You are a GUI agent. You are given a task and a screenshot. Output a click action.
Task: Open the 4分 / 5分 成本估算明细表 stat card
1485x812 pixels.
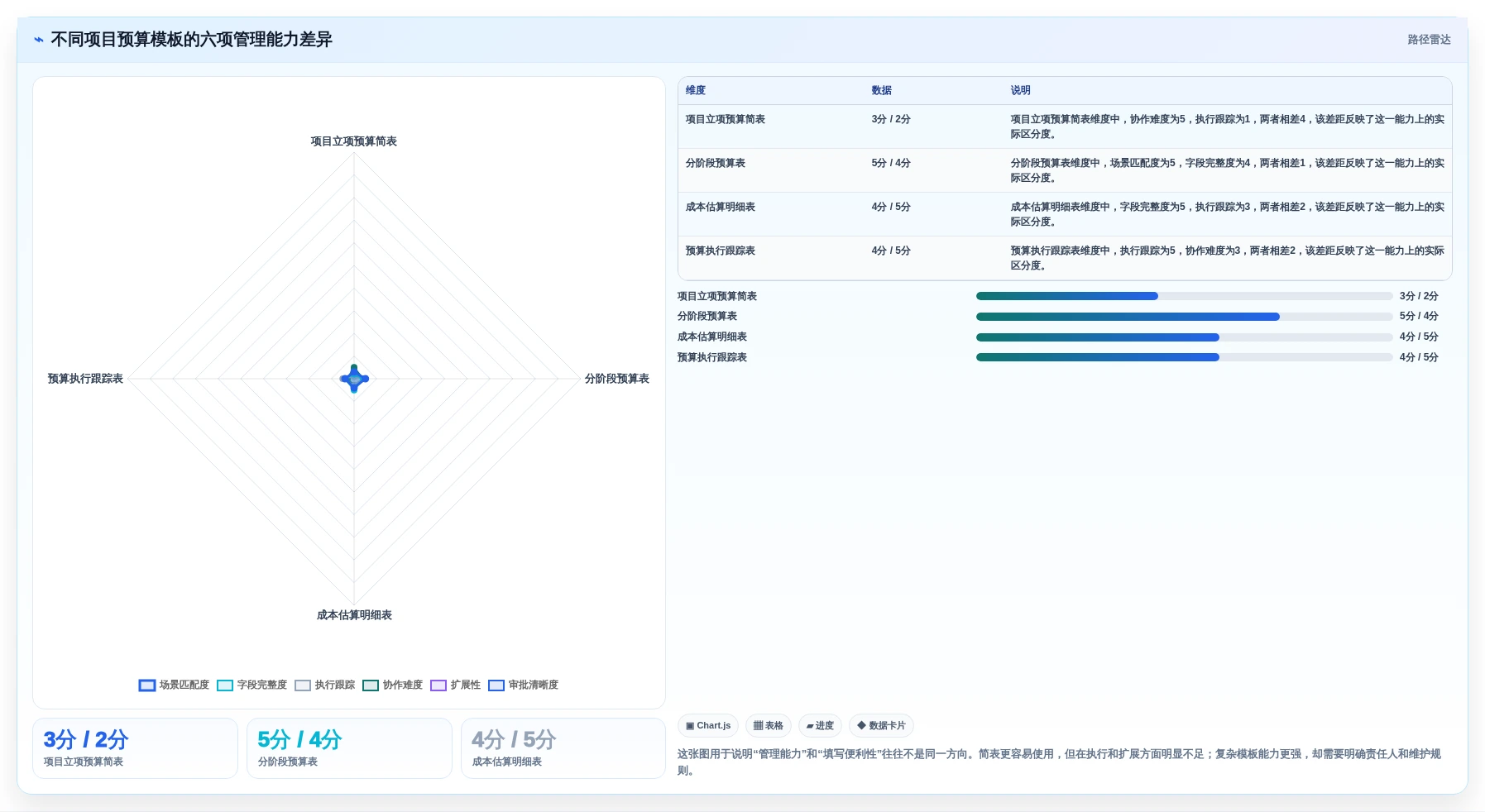[x=563, y=748]
